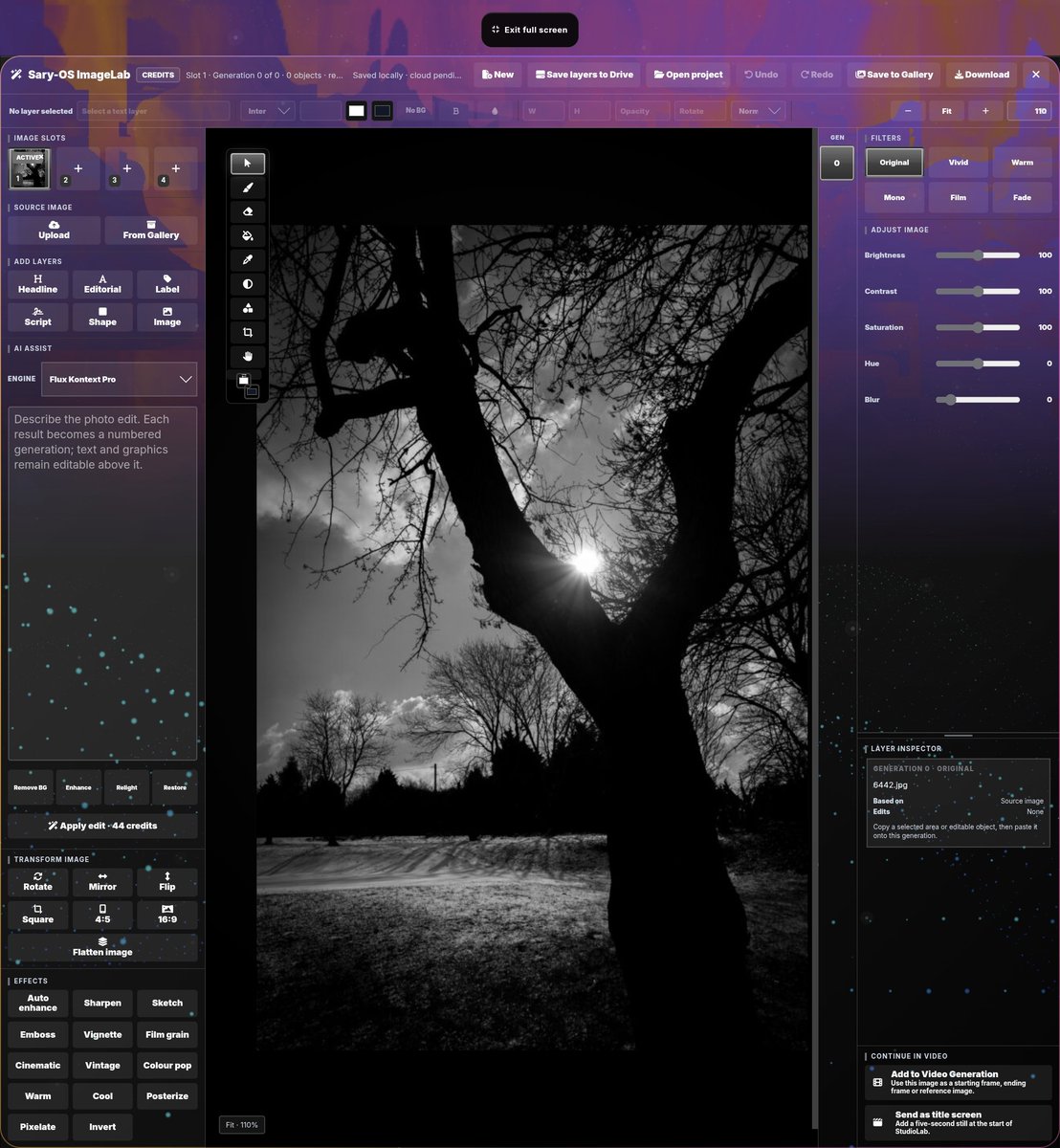
Task: Click the foreground color swatch in tool strip
Action: tap(243, 380)
